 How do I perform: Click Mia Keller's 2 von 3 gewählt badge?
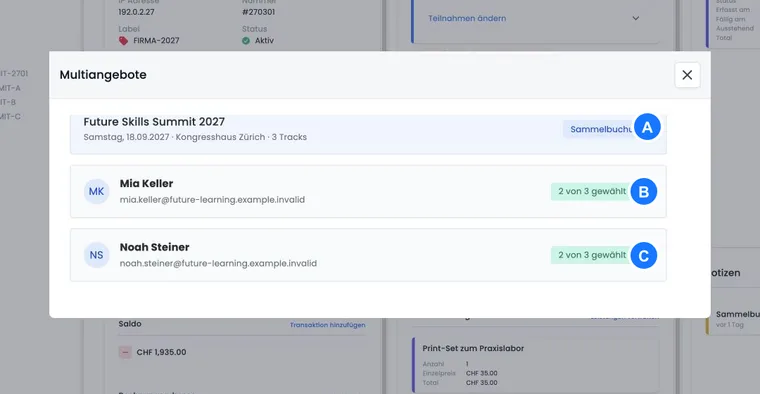coord(592,191)
